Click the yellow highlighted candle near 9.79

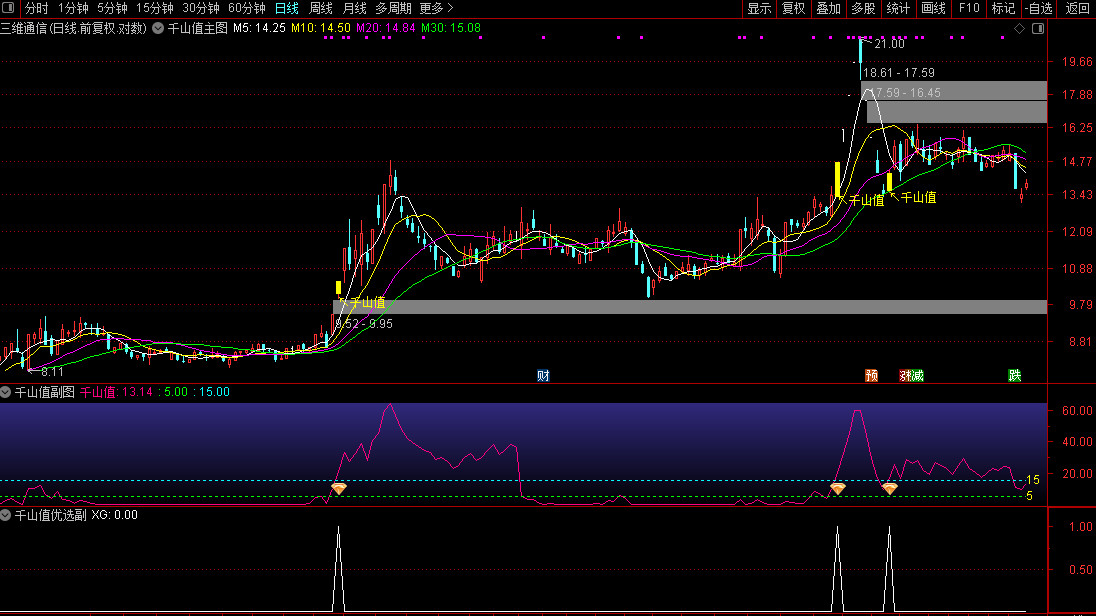pyautogui.click(x=339, y=287)
